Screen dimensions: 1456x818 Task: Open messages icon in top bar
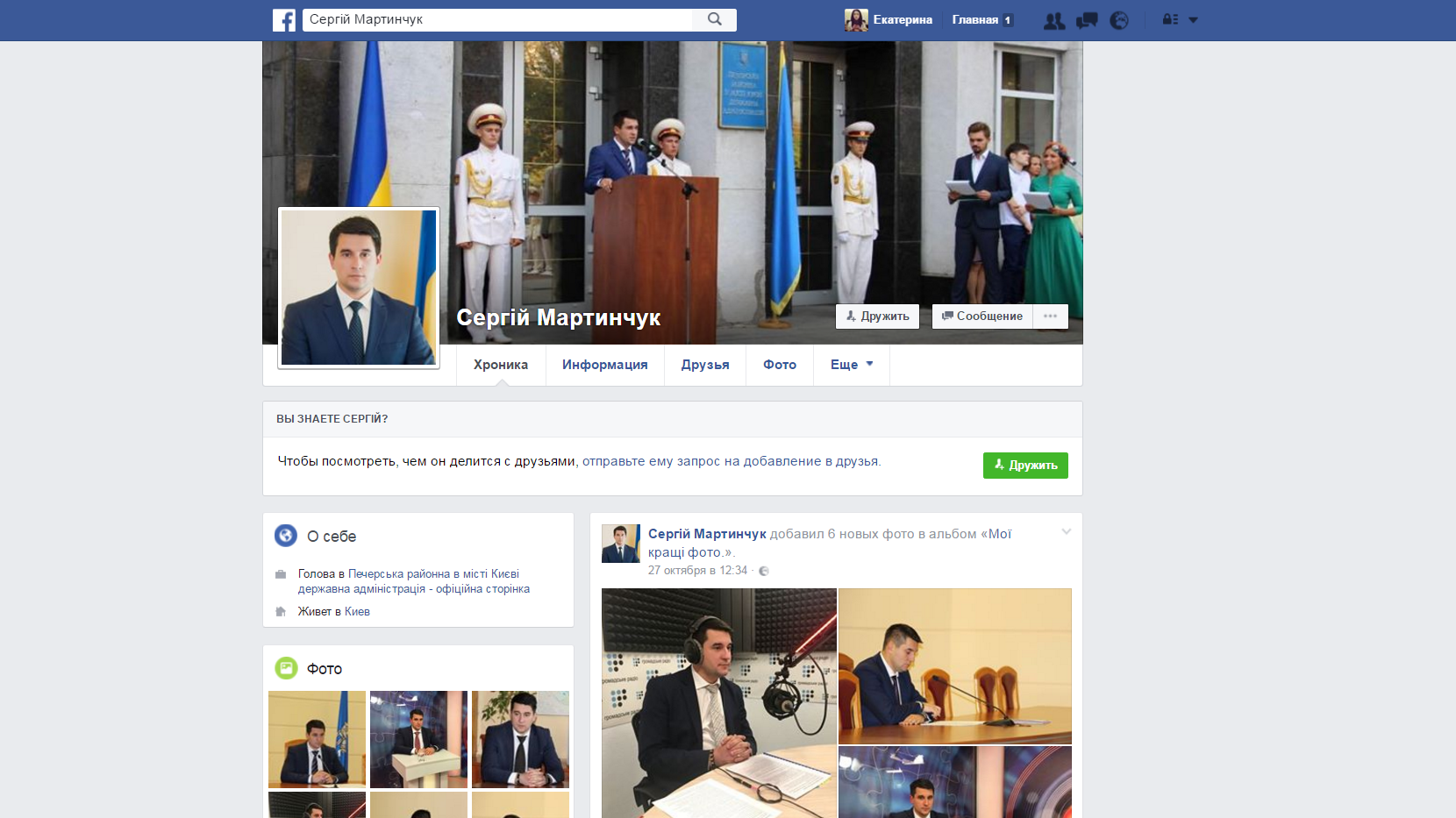pos(1087,20)
